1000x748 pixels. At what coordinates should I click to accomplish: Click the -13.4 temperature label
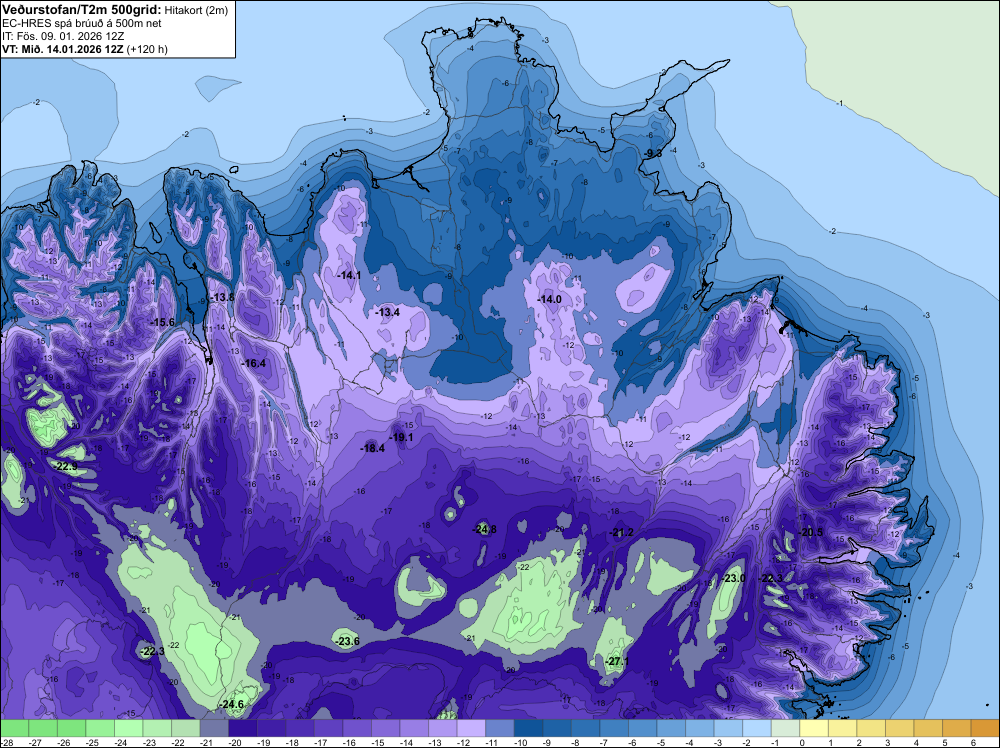click(388, 312)
